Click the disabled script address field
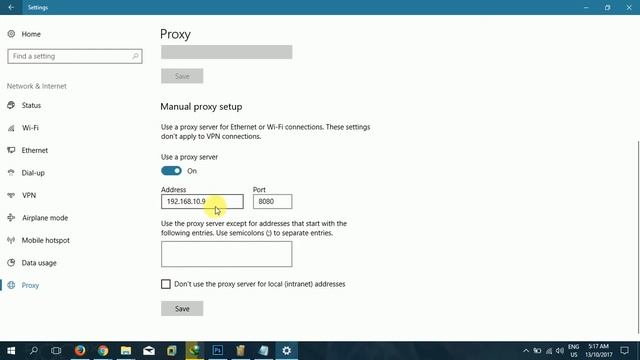Image resolution: width=640 pixels, height=360 pixels. (227, 52)
